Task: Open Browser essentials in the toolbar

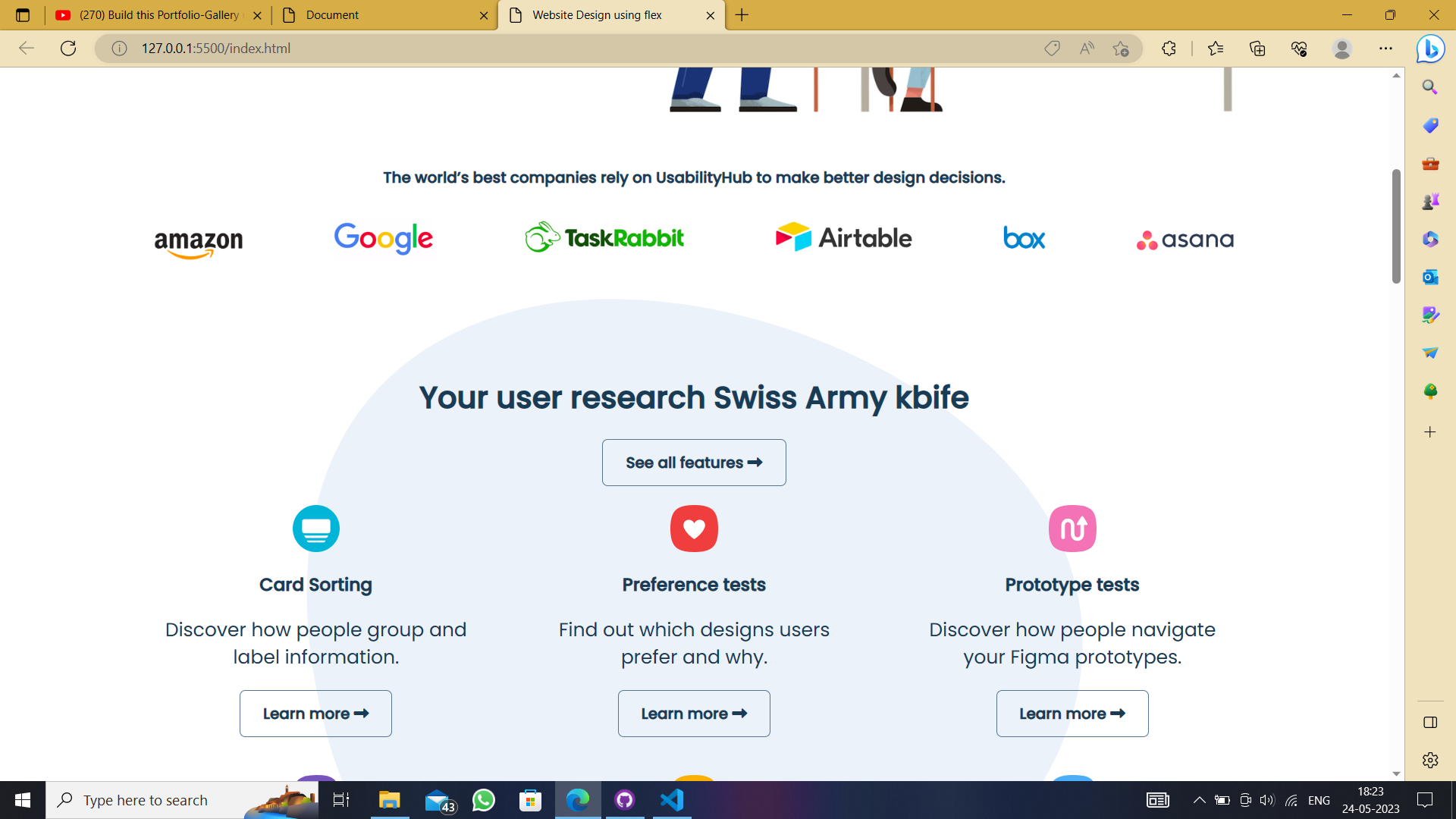Action: 1299,48
